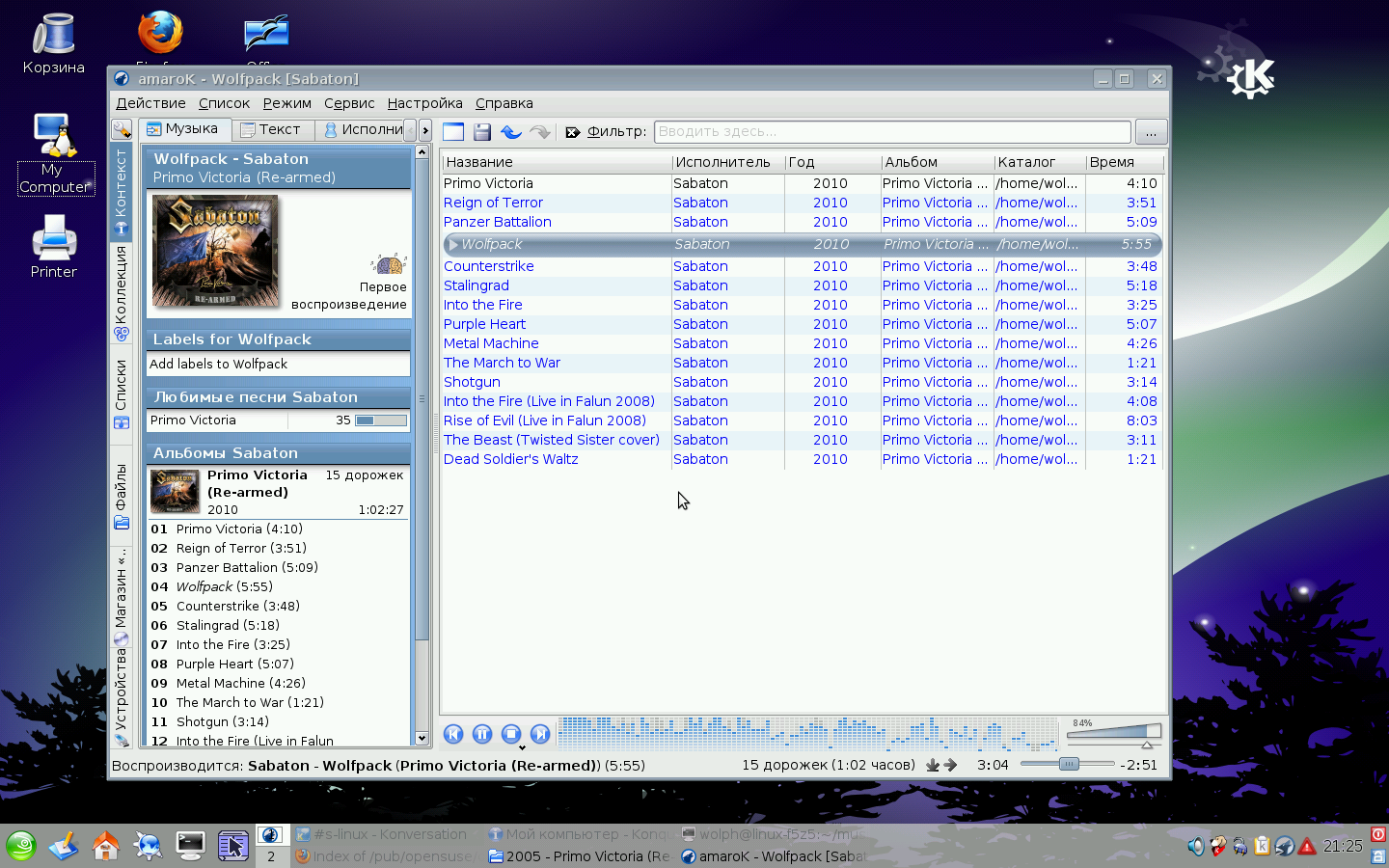The height and width of the screenshot is (868, 1389).
Task: Open the Файлы sidebar tab
Action: pos(122,496)
